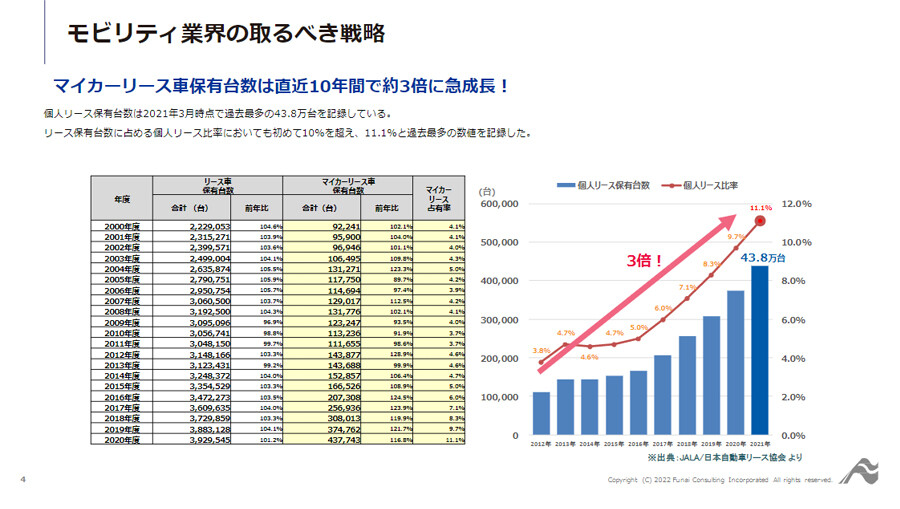Screen dimensions: 900x509
Task: Click the 2012年 bar in the chart
Action: pos(541,413)
